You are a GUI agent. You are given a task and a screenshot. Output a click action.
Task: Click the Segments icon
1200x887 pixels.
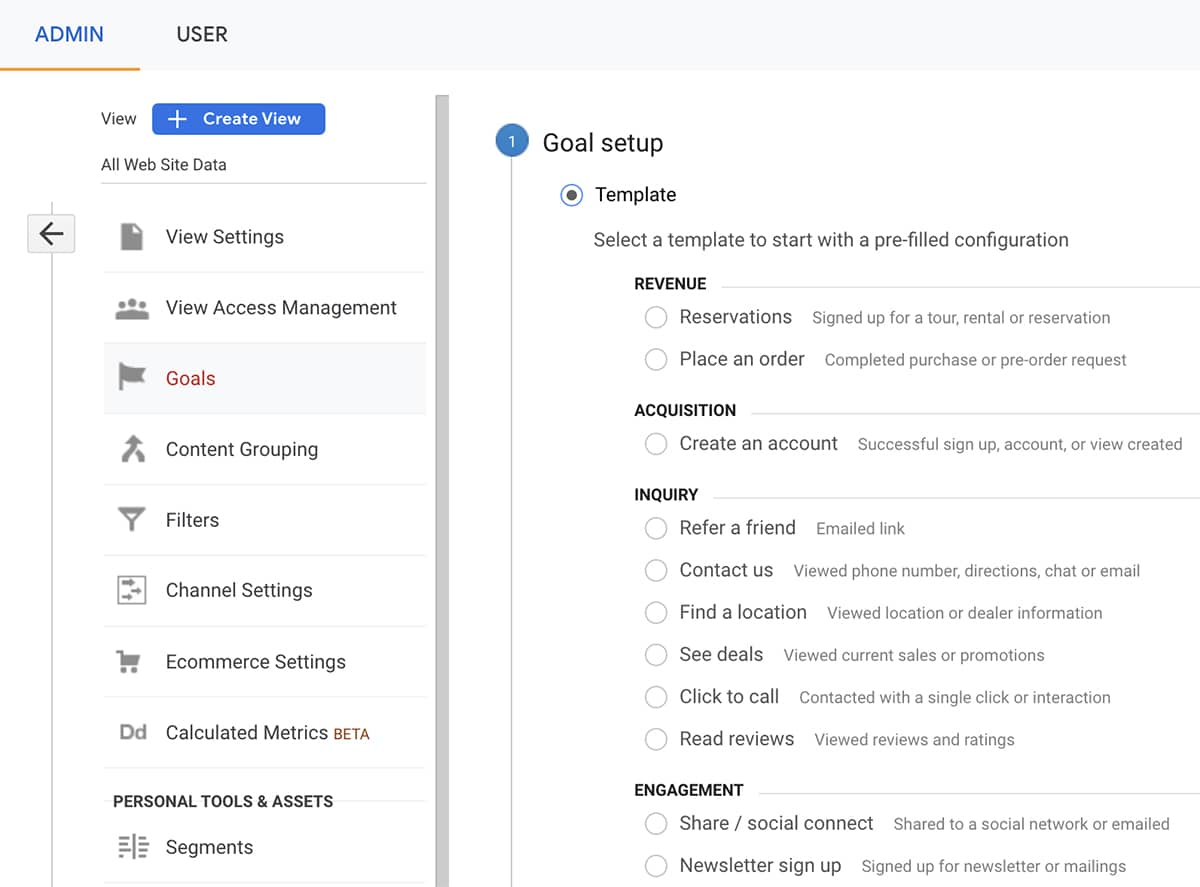point(133,847)
